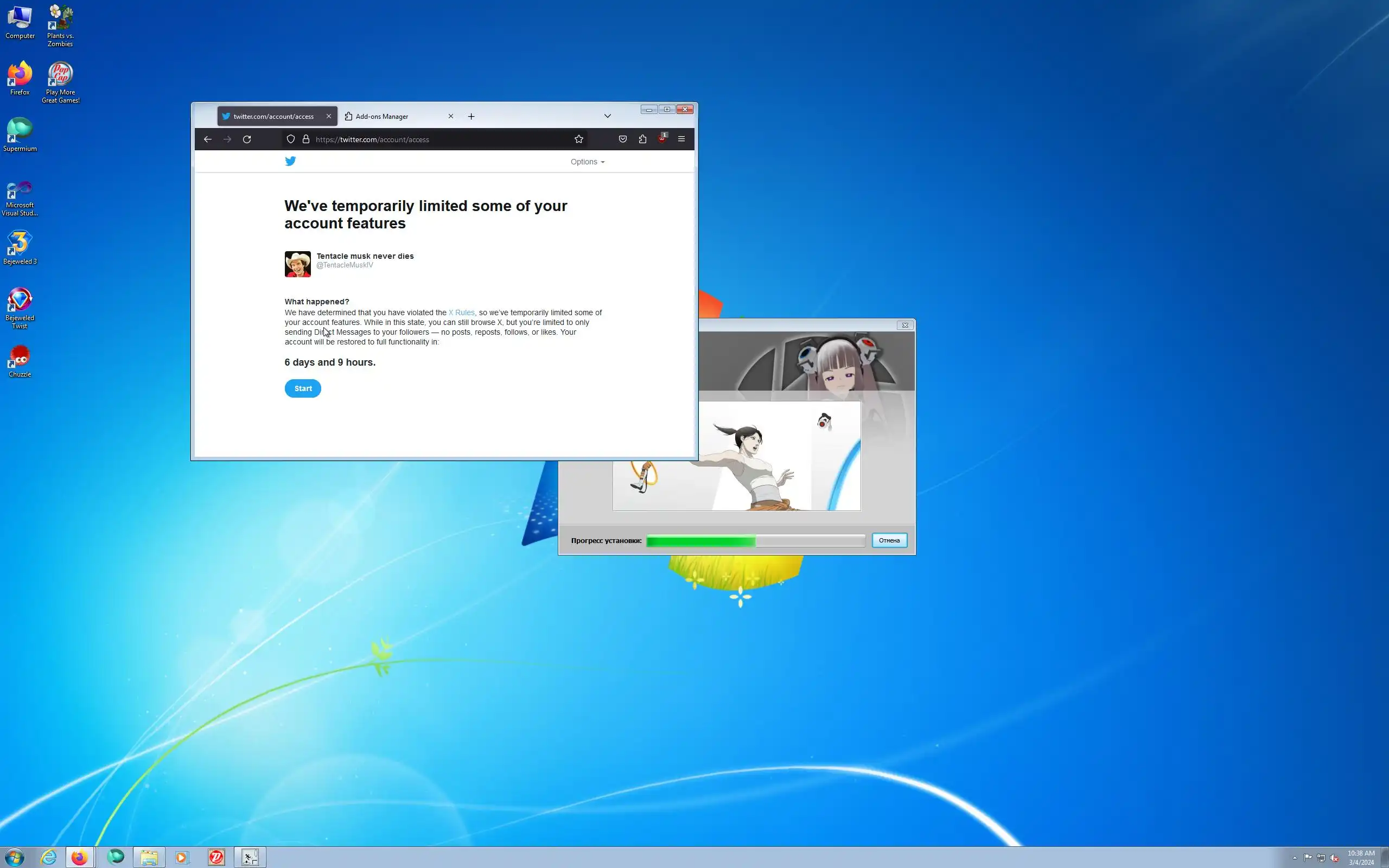This screenshot has height=868, width=1389.
Task: Click the uBlock Origin toolbar icon
Action: click(662, 139)
